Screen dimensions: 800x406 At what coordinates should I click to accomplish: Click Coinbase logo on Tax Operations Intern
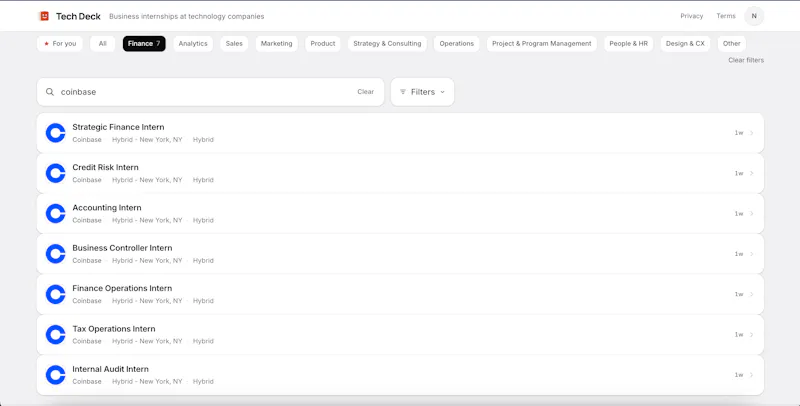click(56, 335)
